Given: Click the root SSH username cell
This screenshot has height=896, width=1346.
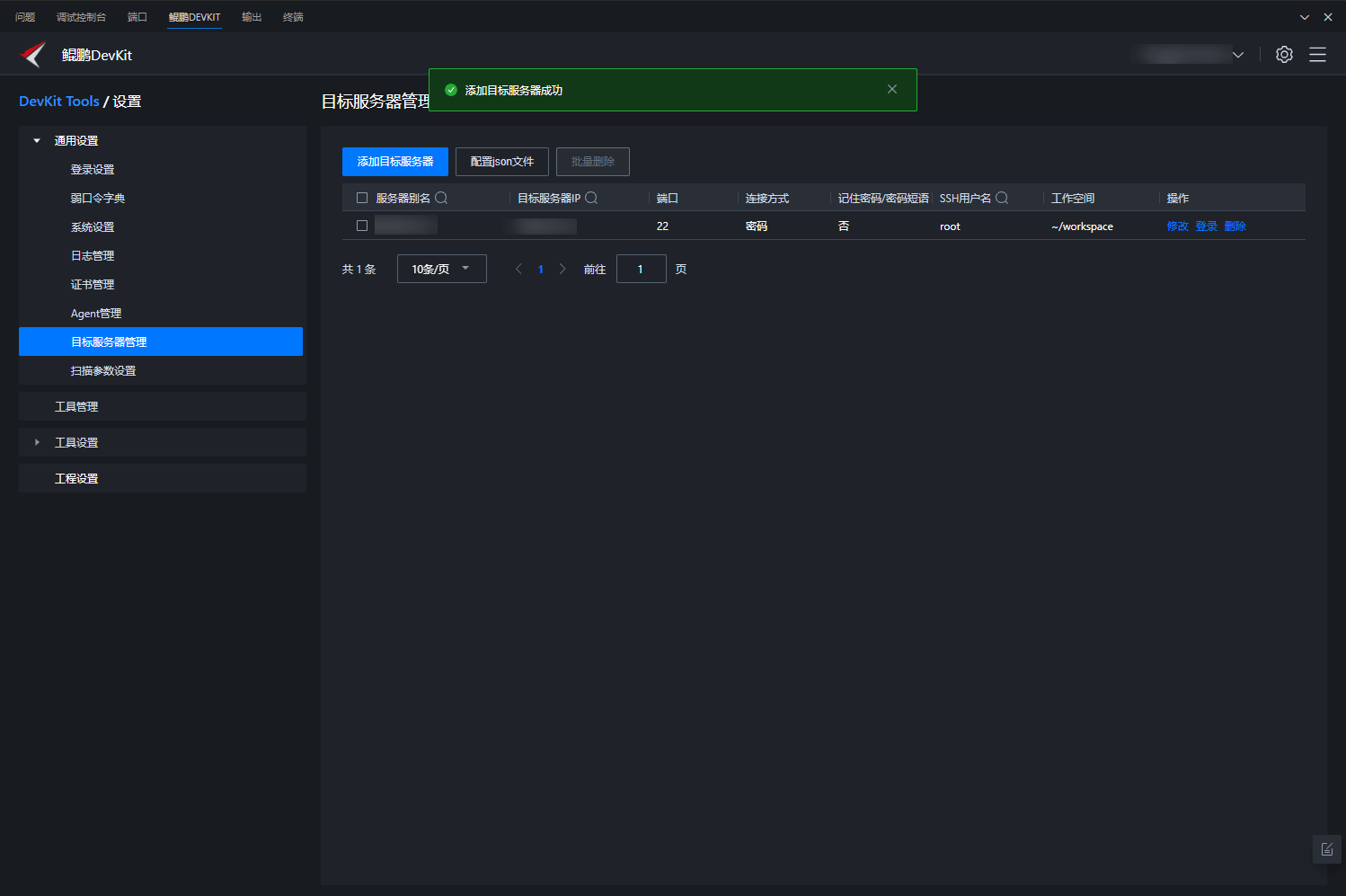Looking at the screenshot, I should click(950, 226).
